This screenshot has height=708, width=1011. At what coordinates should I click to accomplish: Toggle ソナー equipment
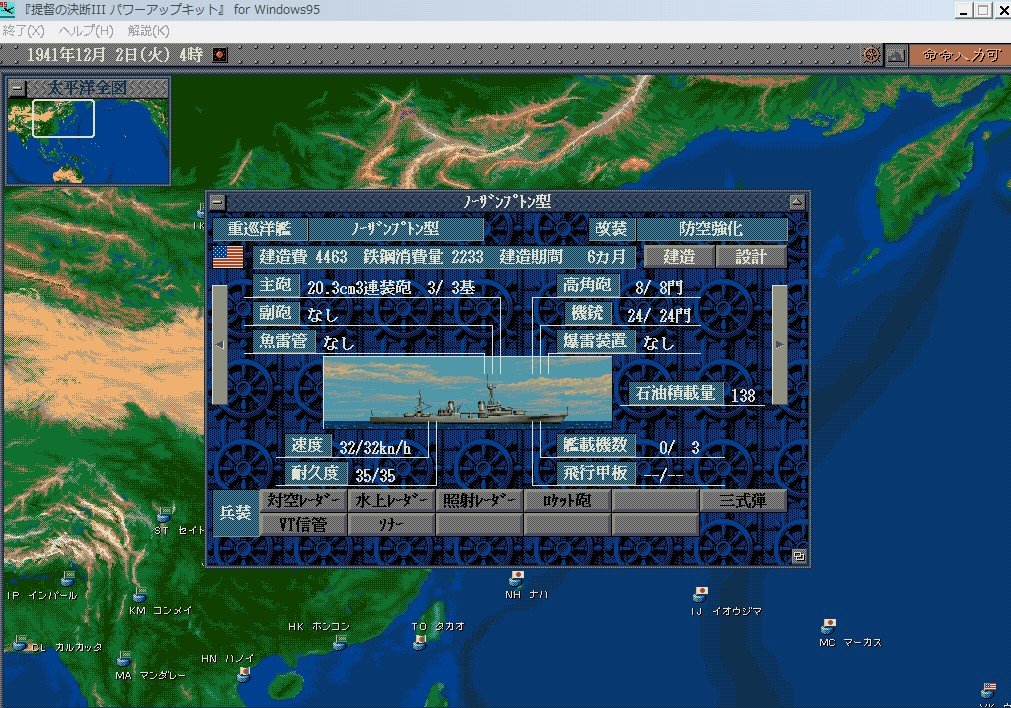click(x=391, y=524)
